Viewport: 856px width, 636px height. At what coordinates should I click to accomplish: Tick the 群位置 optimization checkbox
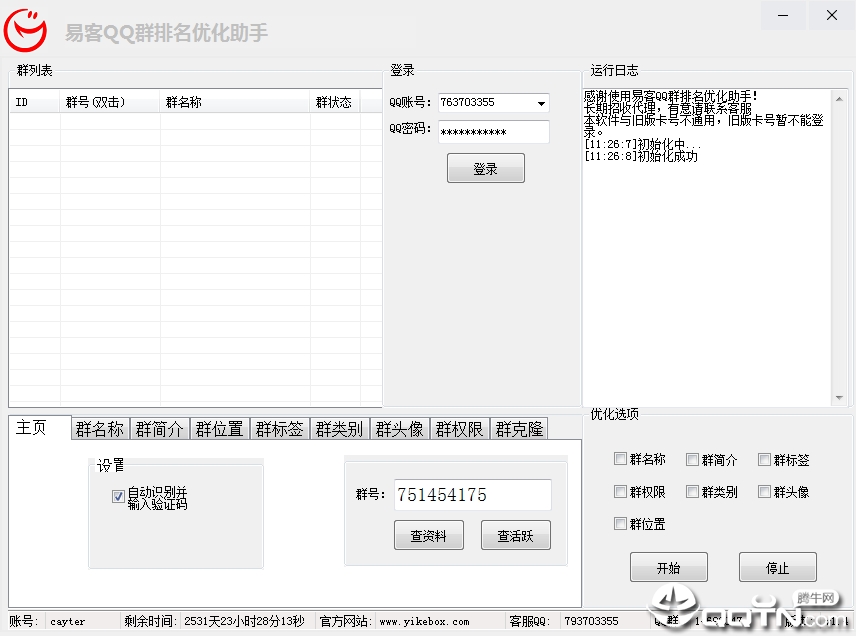click(620, 524)
